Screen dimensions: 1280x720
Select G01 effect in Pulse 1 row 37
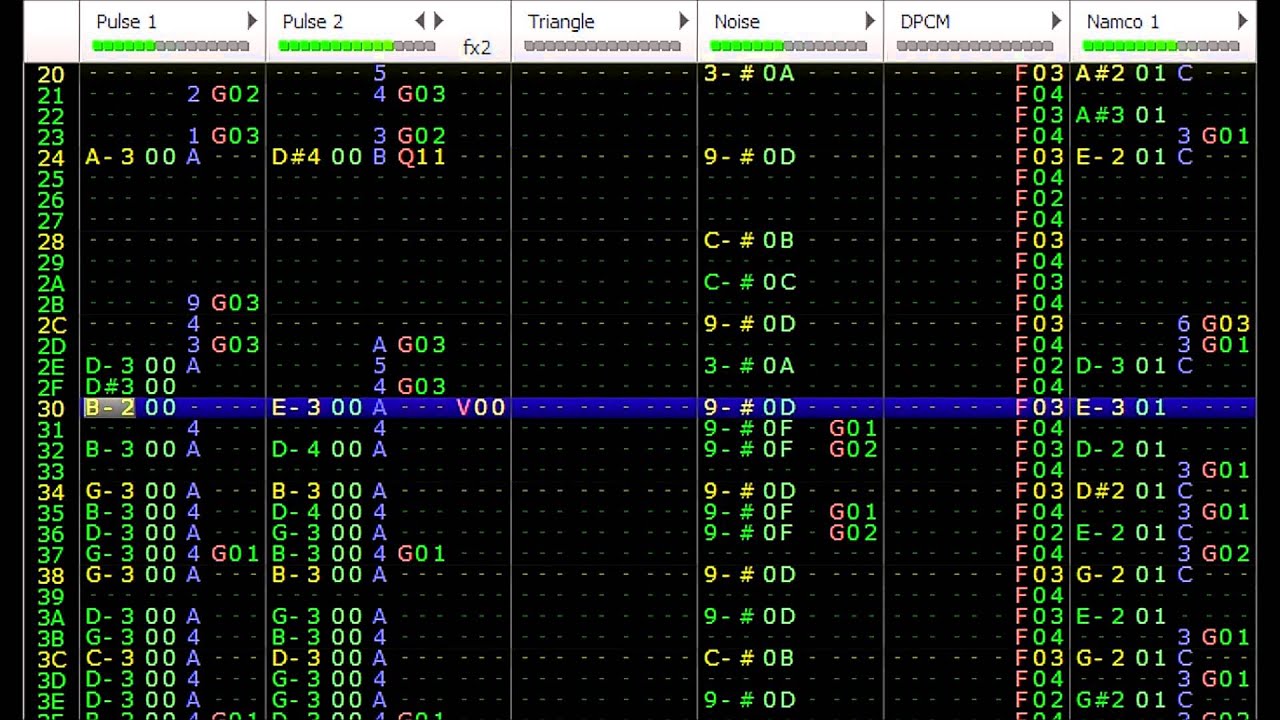[235, 553]
